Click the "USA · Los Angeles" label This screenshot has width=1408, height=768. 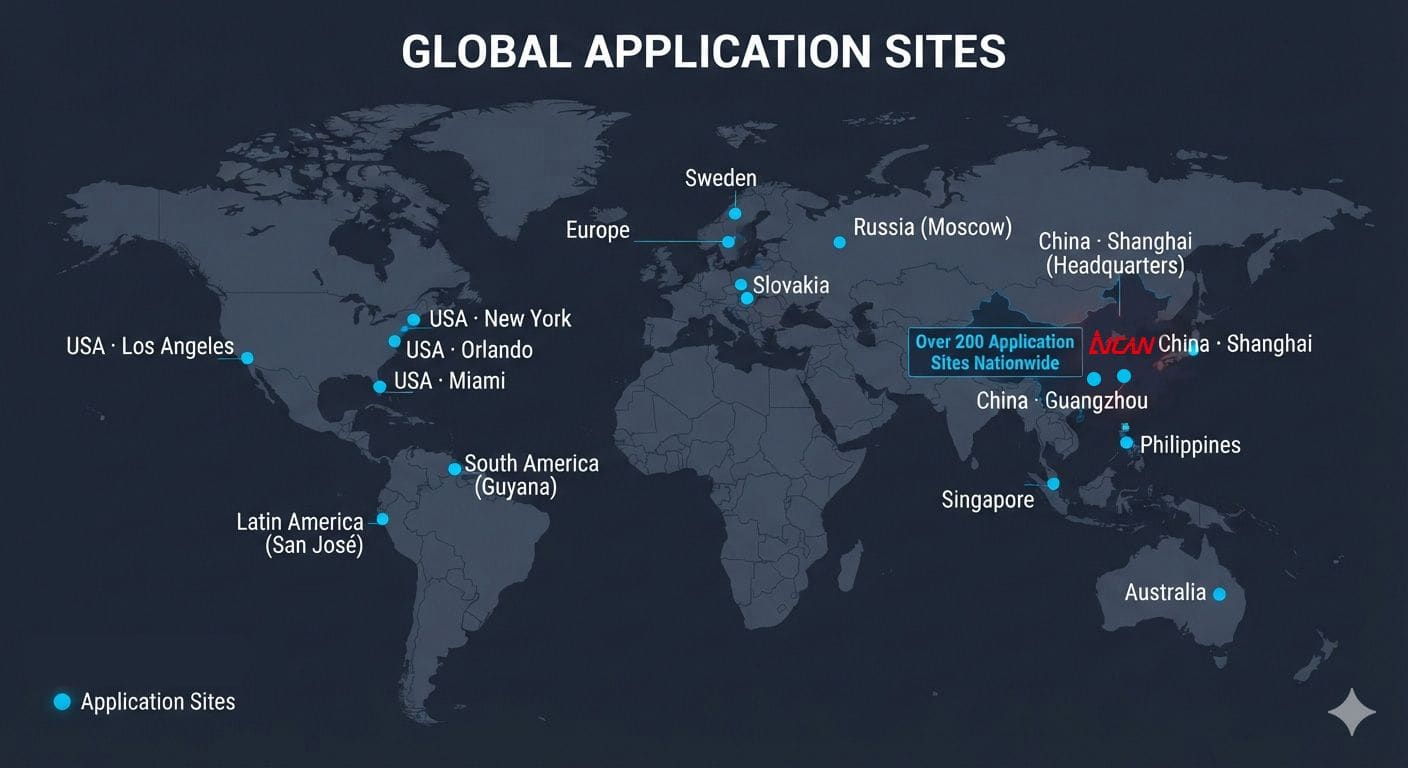coord(150,347)
